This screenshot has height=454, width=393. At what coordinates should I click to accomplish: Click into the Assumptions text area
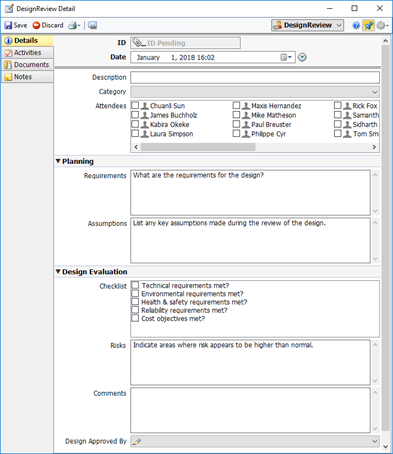coord(250,240)
